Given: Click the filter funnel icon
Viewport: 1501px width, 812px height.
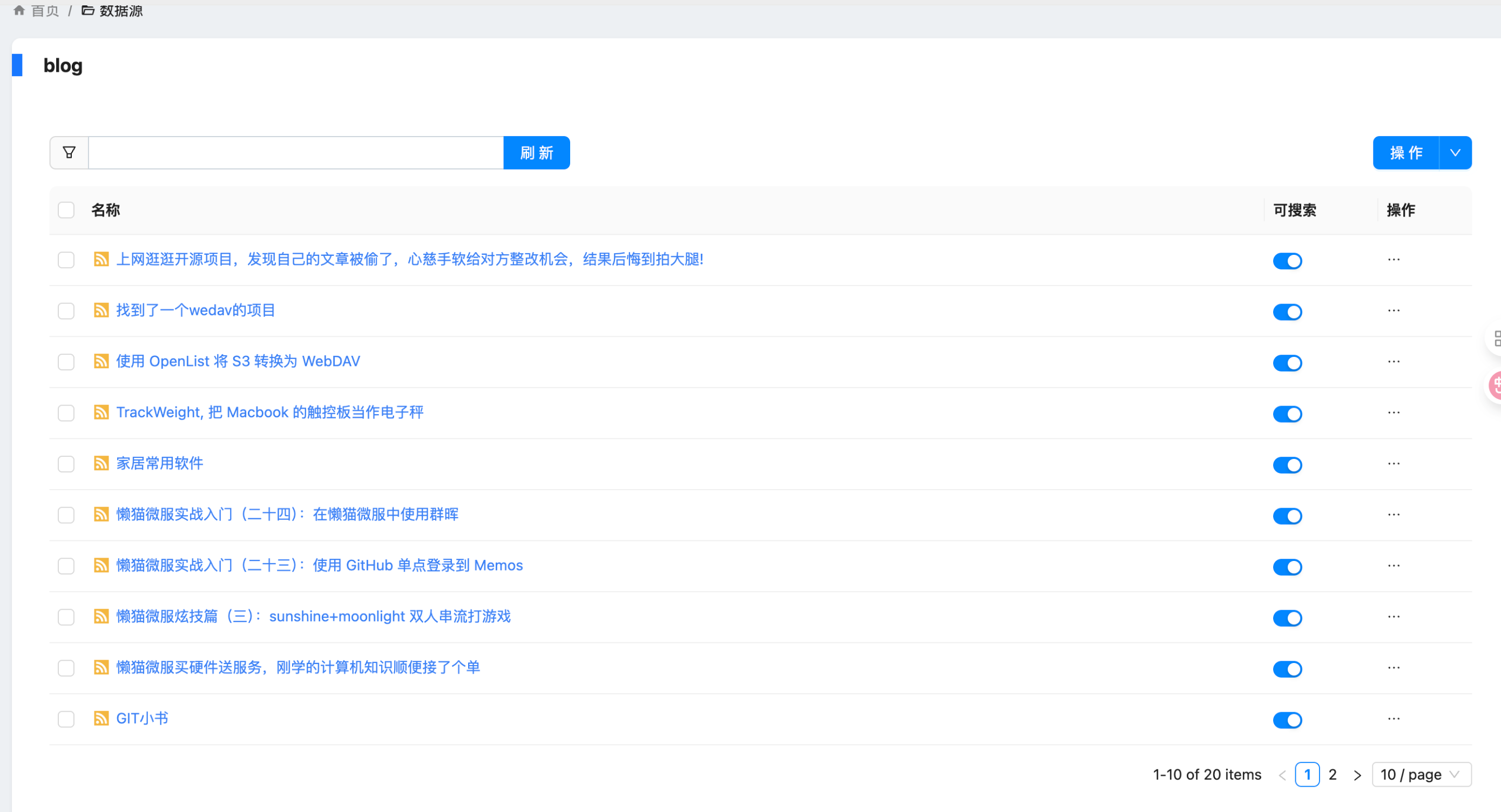Looking at the screenshot, I should [69, 153].
